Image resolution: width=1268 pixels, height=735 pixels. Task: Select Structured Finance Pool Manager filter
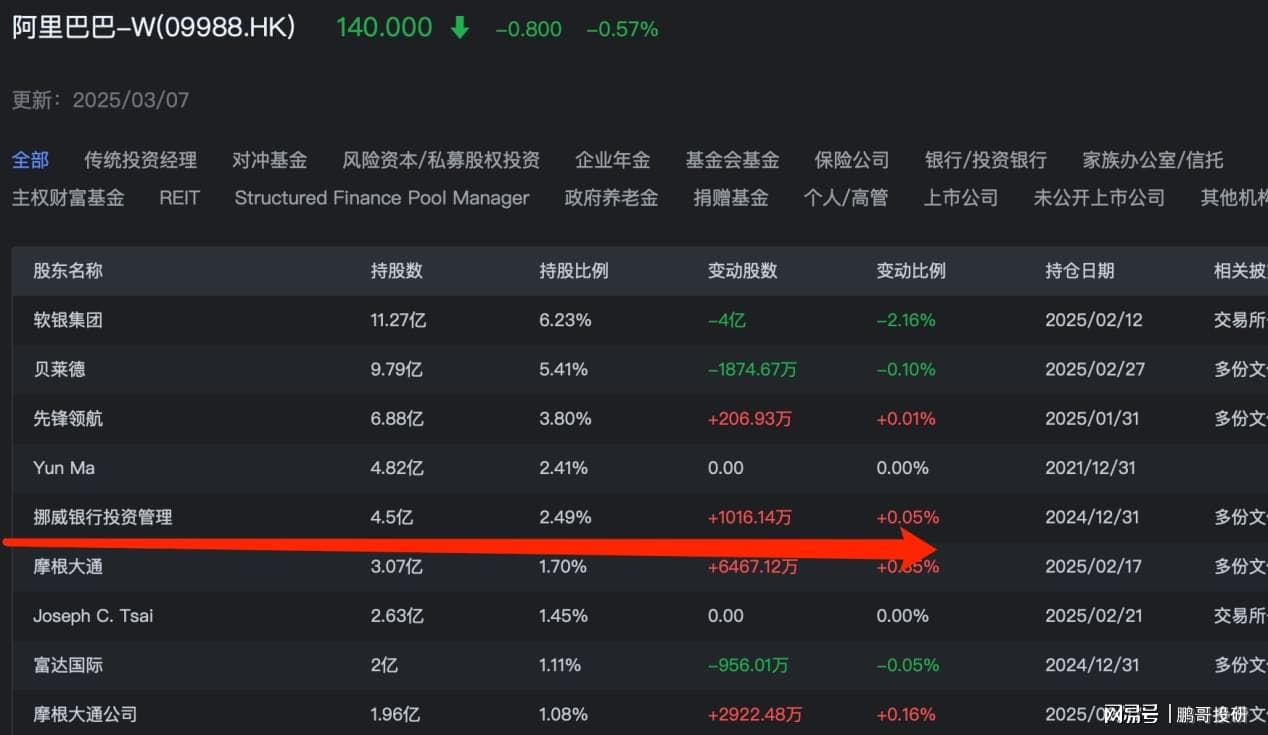pos(382,198)
